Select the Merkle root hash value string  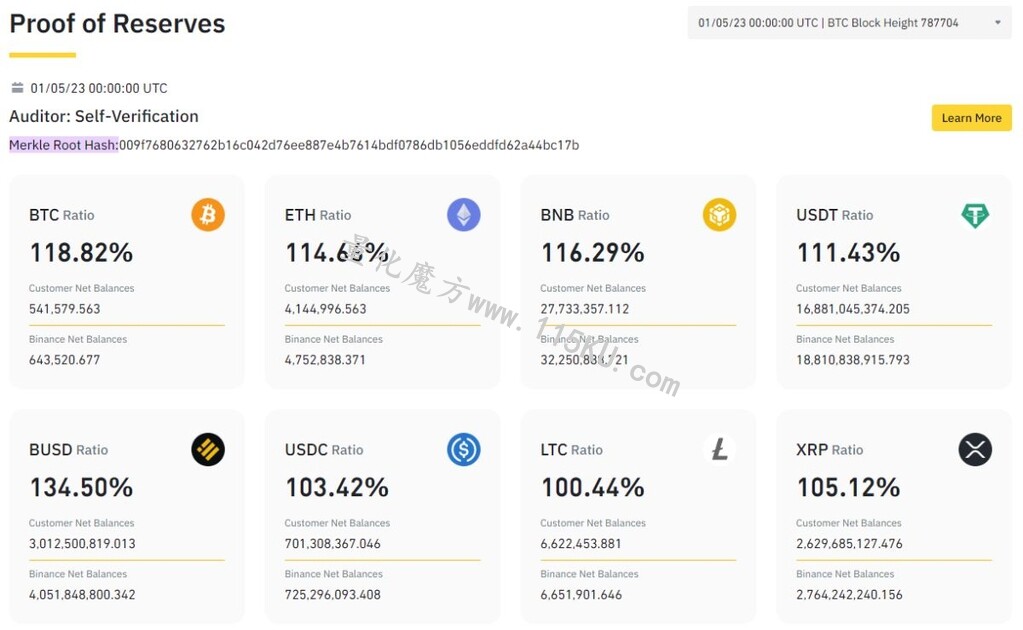(349, 145)
